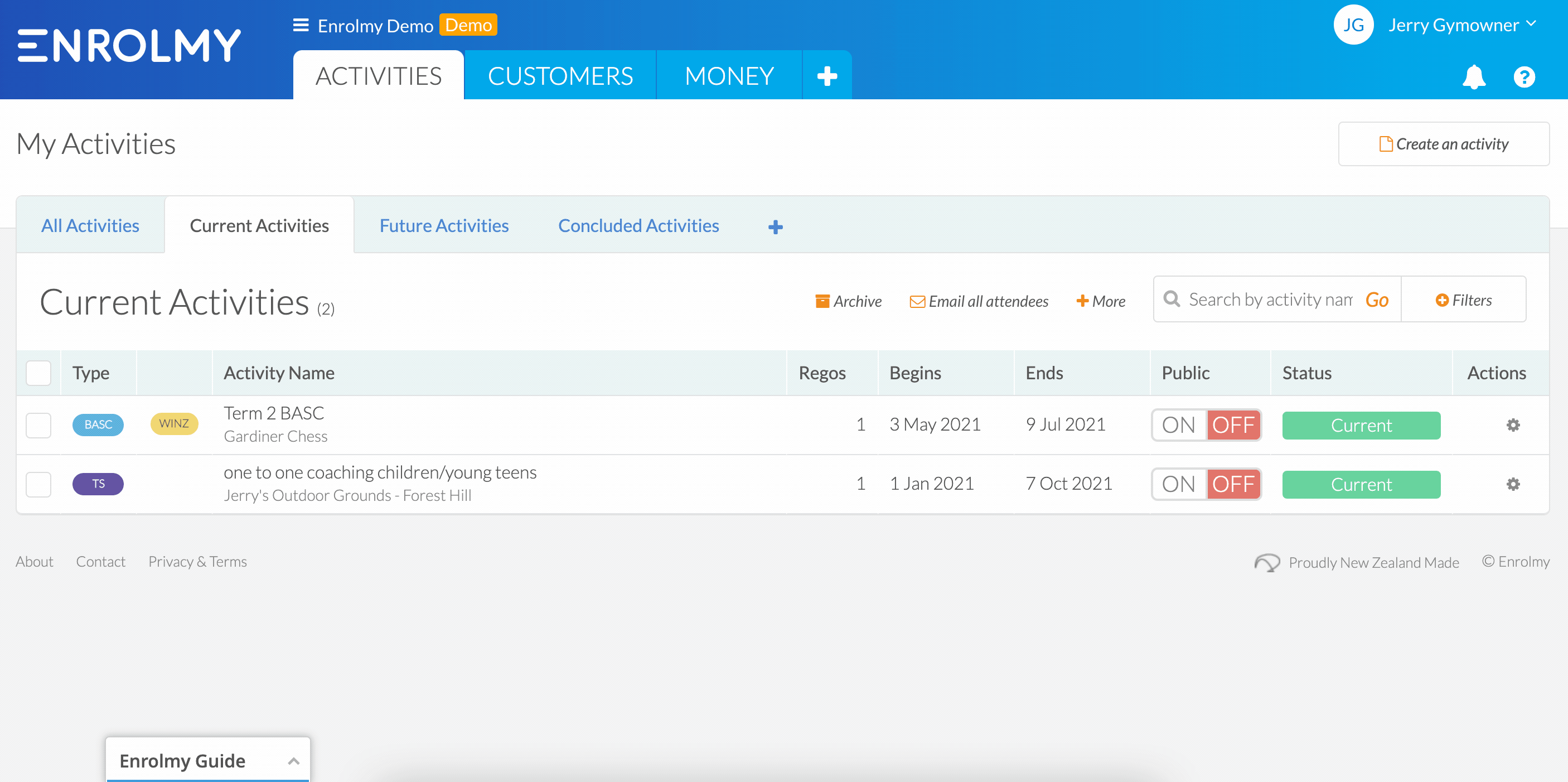Open the Privacy & Terms link
This screenshot has width=1568, height=782.
pyautogui.click(x=197, y=561)
